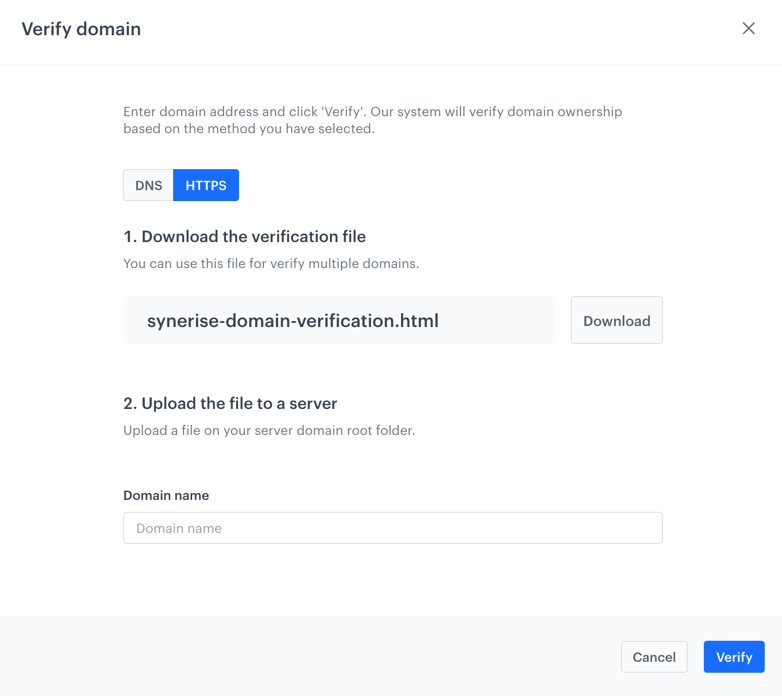
Task: Click the bold 'Domain name' field label
Action: (166, 496)
